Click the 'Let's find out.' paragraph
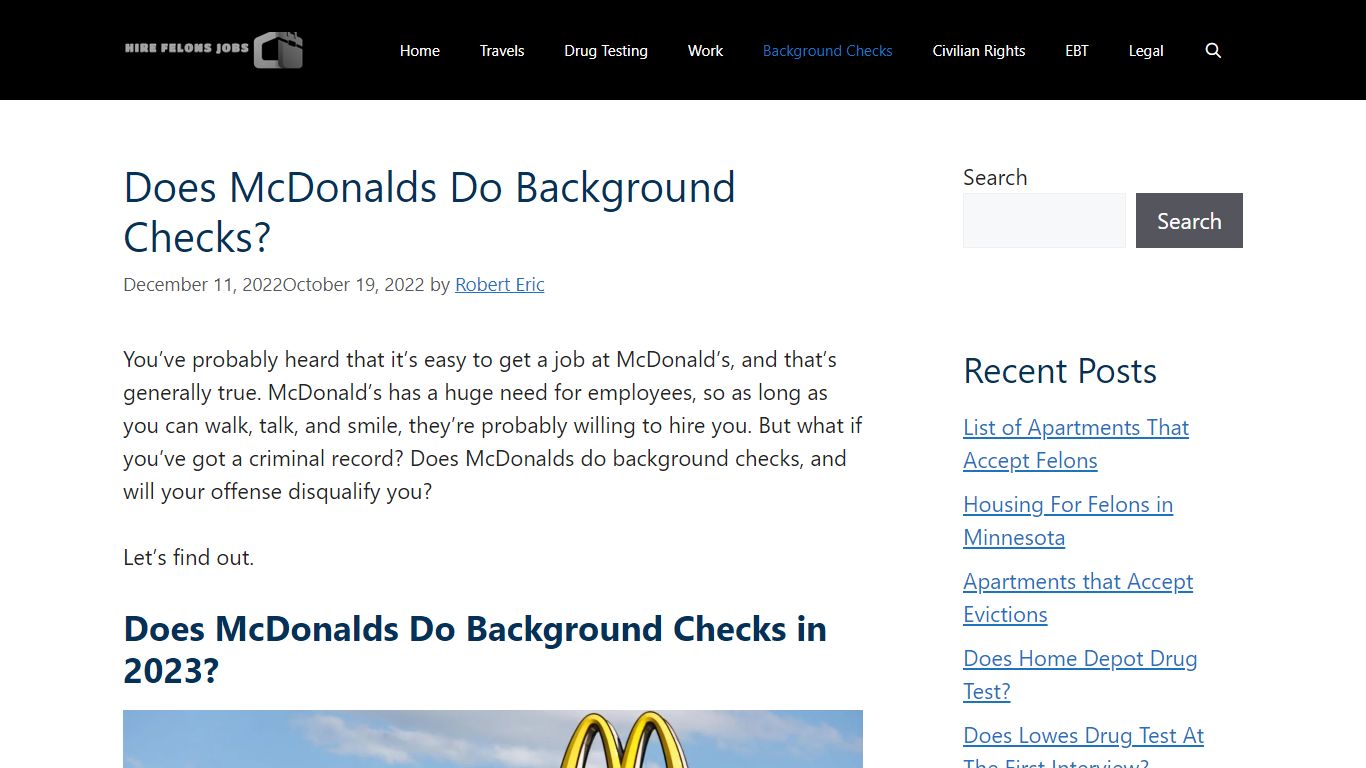 tap(189, 557)
